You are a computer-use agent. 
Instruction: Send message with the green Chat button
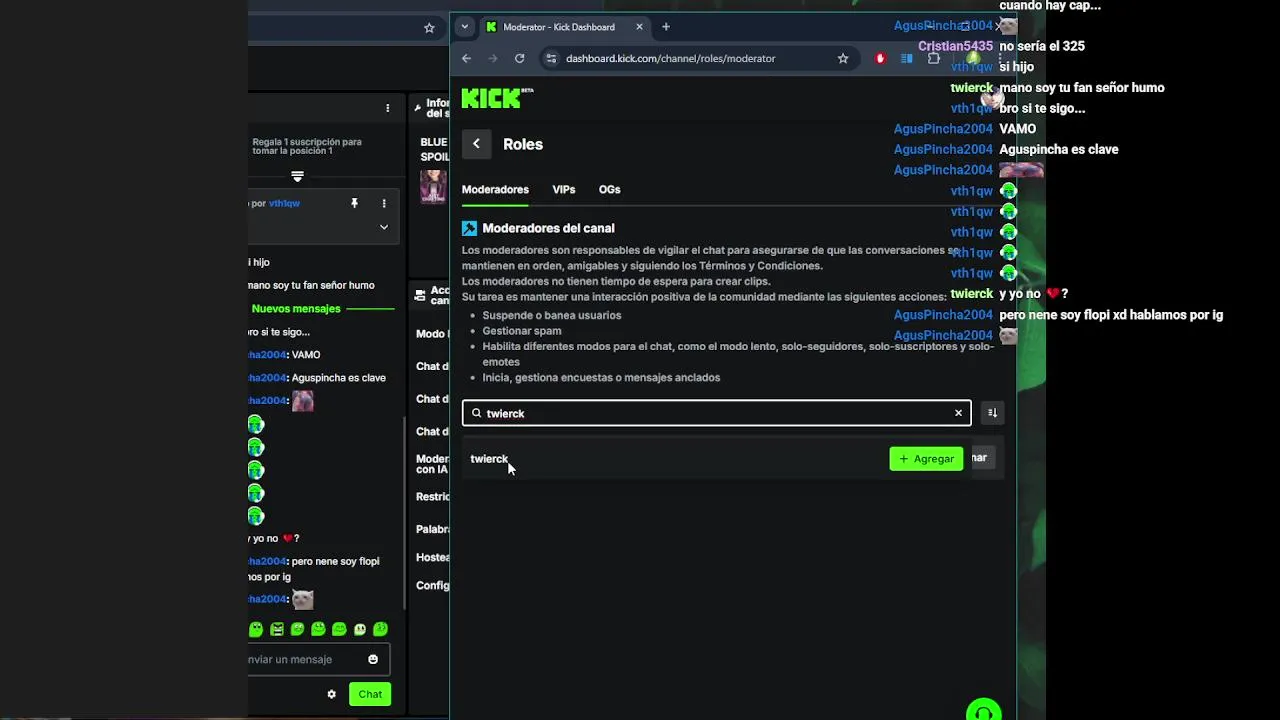pos(370,694)
